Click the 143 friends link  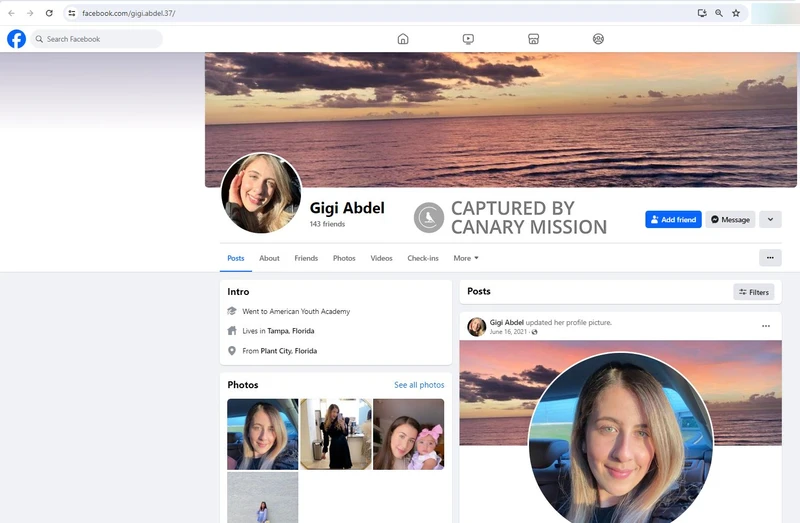tap(327, 224)
